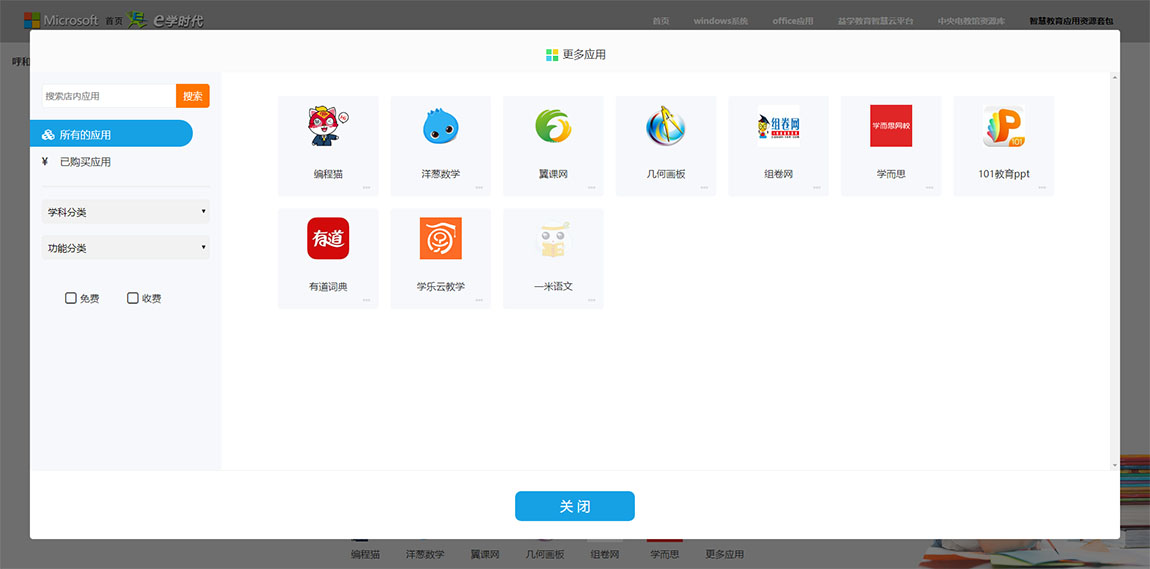The height and width of the screenshot is (569, 1150).
Task: Open the 101教育ppt app icon
Action: pyautogui.click(x=1003, y=126)
